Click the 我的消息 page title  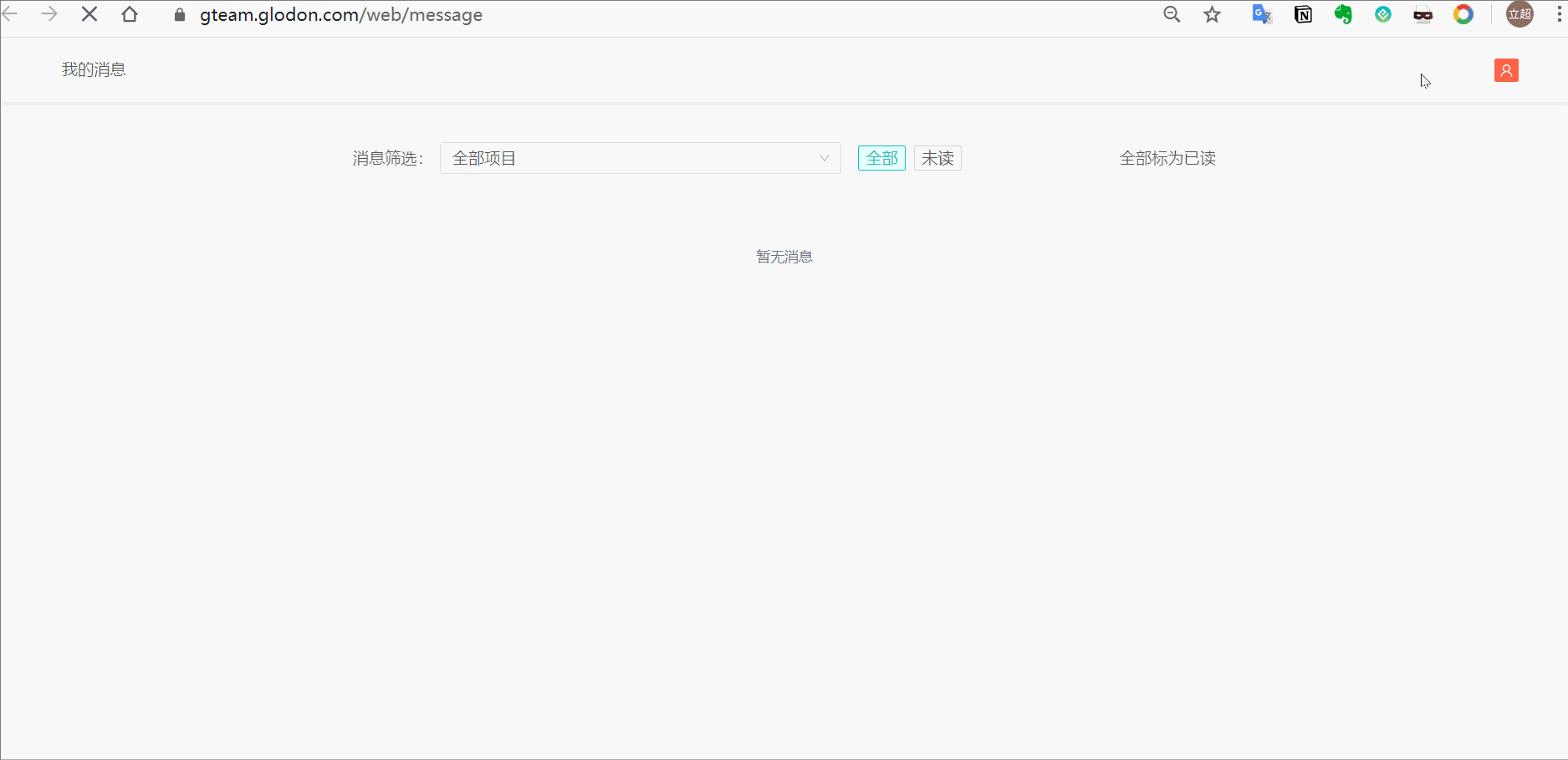[94, 69]
